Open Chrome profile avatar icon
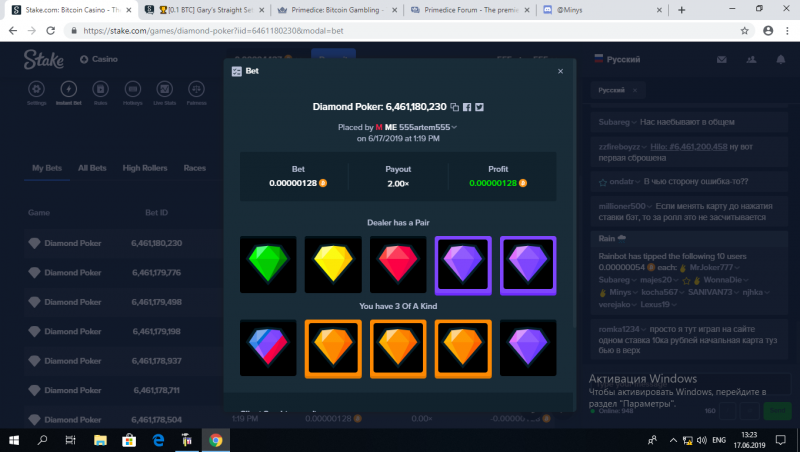The height and width of the screenshot is (452, 800). 768,31
